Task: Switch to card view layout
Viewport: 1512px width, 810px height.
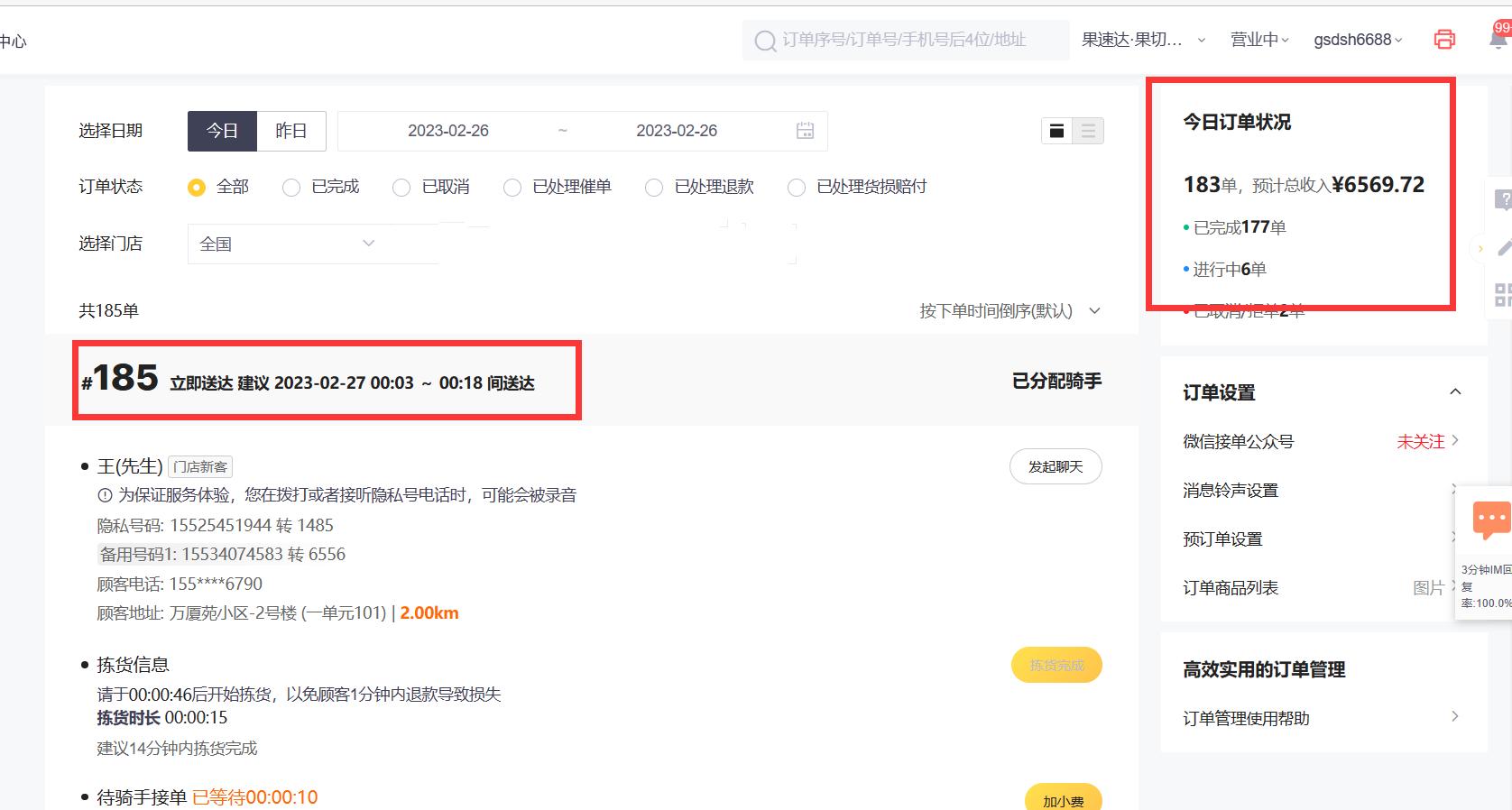Action: pyautogui.click(x=1056, y=131)
